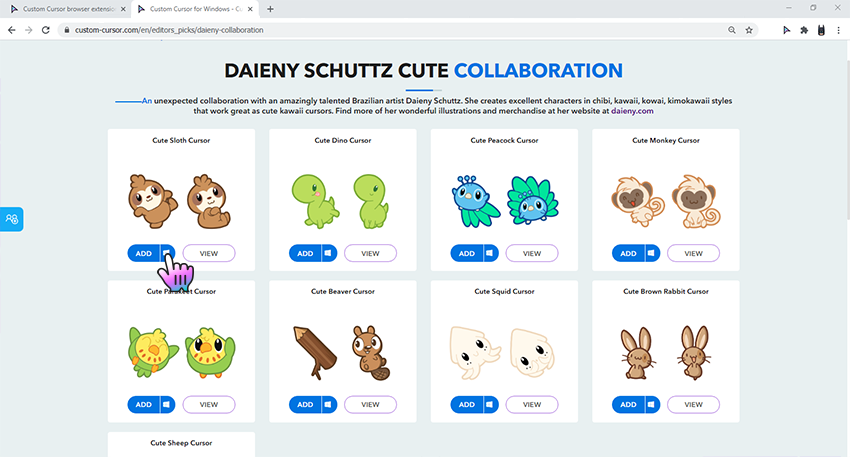Click the Cute Squid Cursor title
The image size is (850, 457).
click(504, 291)
